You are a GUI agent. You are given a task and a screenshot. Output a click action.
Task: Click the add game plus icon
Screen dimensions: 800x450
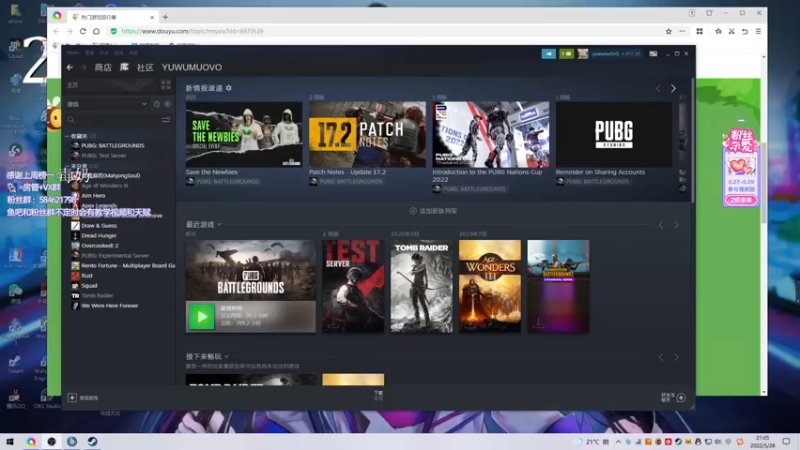click(72, 397)
